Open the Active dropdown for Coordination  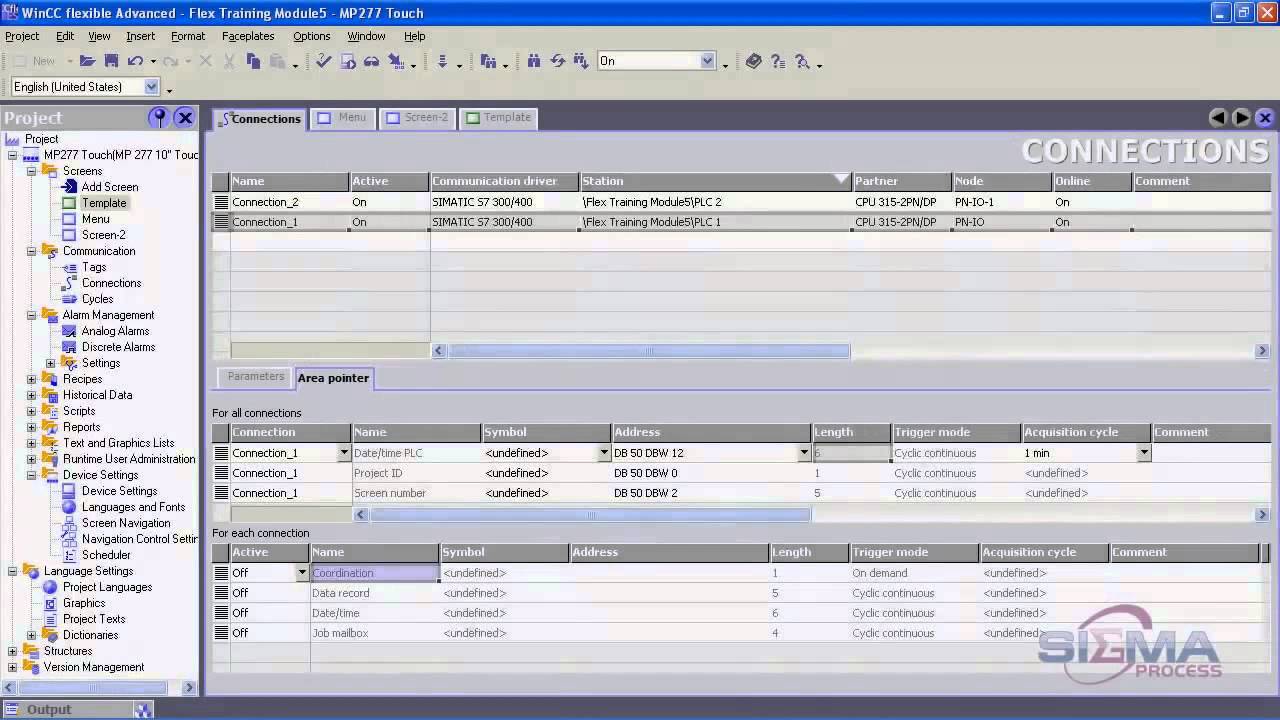(302, 573)
